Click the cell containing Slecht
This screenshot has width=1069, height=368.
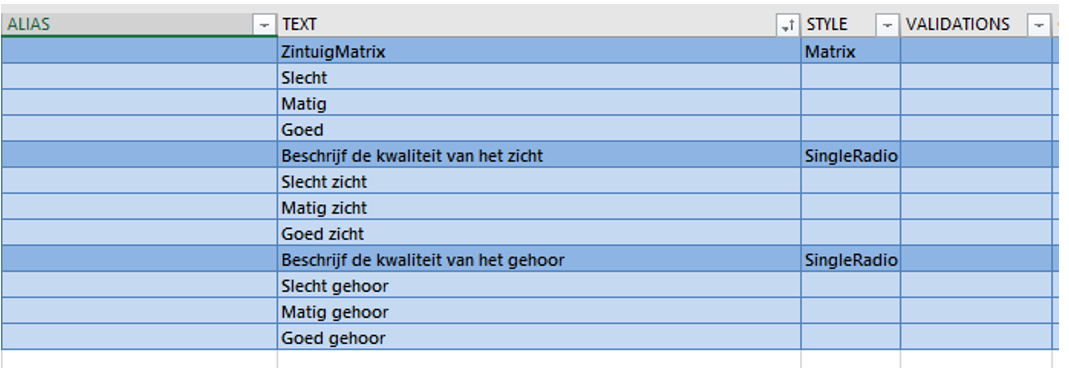(x=539, y=78)
